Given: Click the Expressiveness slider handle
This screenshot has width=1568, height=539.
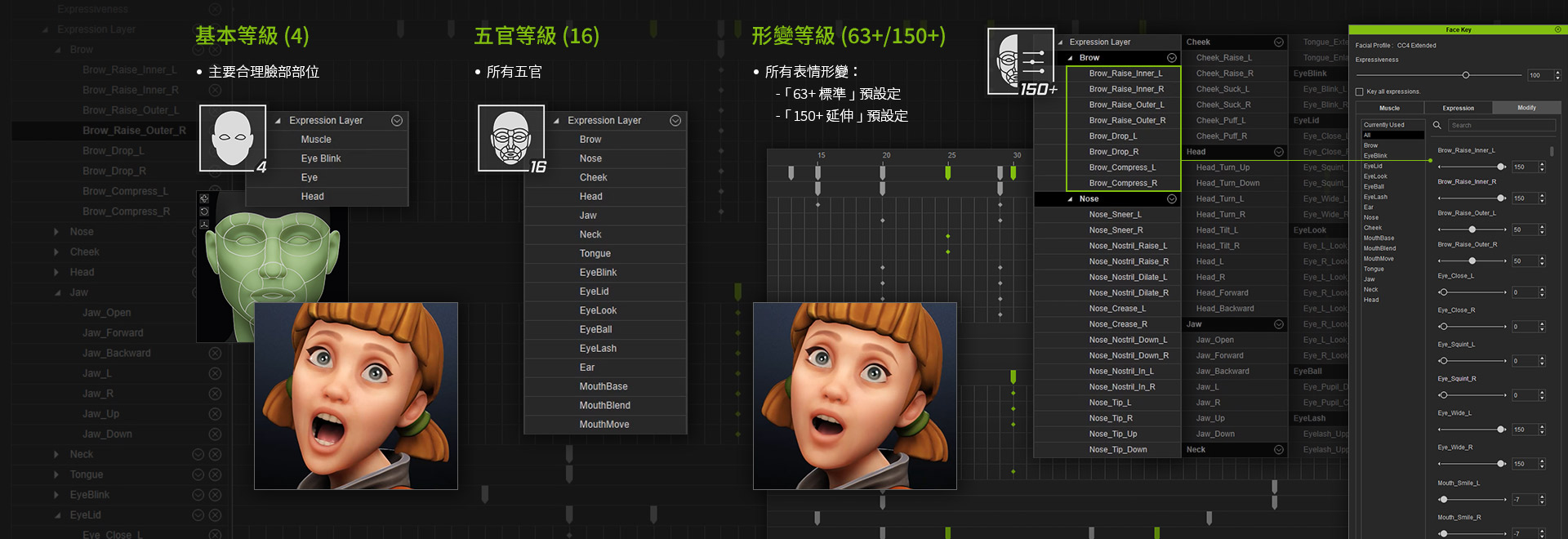Looking at the screenshot, I should (1466, 75).
